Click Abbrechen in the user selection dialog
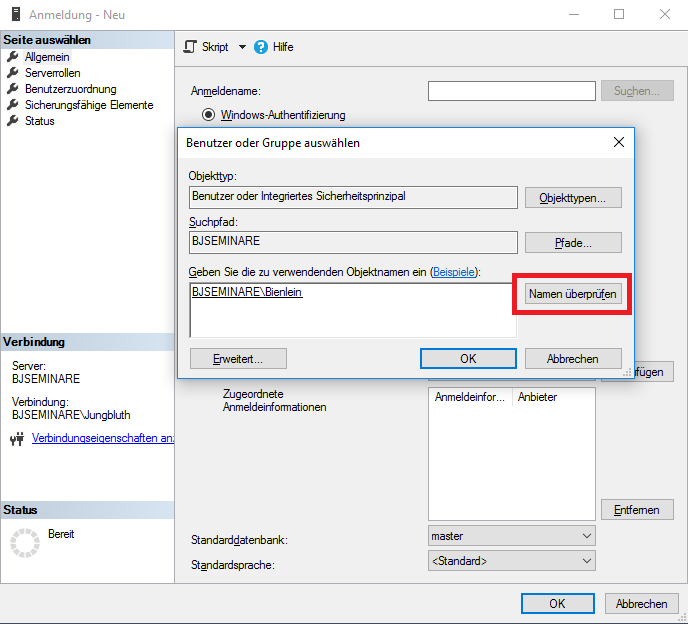The width and height of the screenshot is (688, 624). click(x=573, y=359)
